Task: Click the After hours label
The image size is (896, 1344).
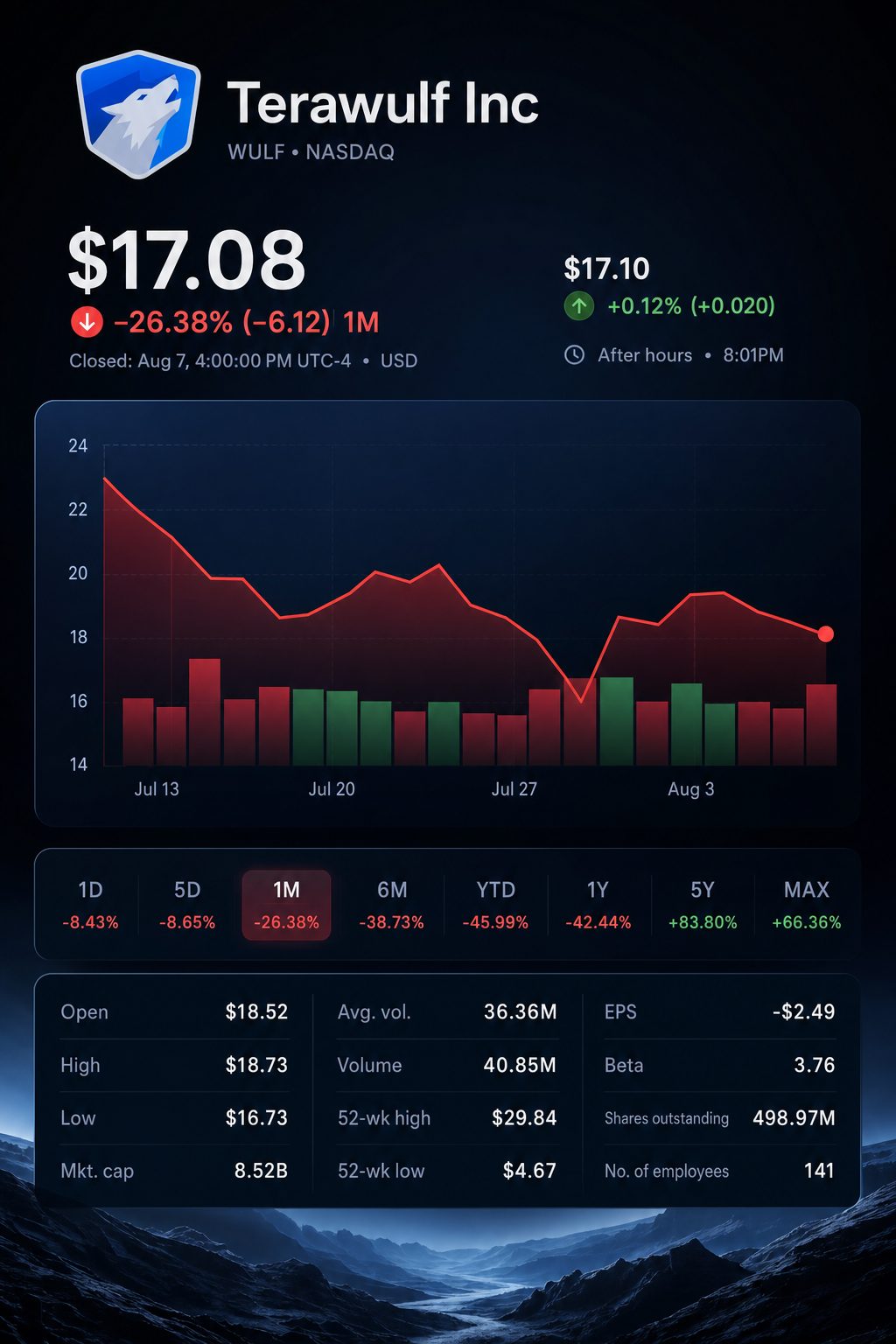Action: coord(645,355)
